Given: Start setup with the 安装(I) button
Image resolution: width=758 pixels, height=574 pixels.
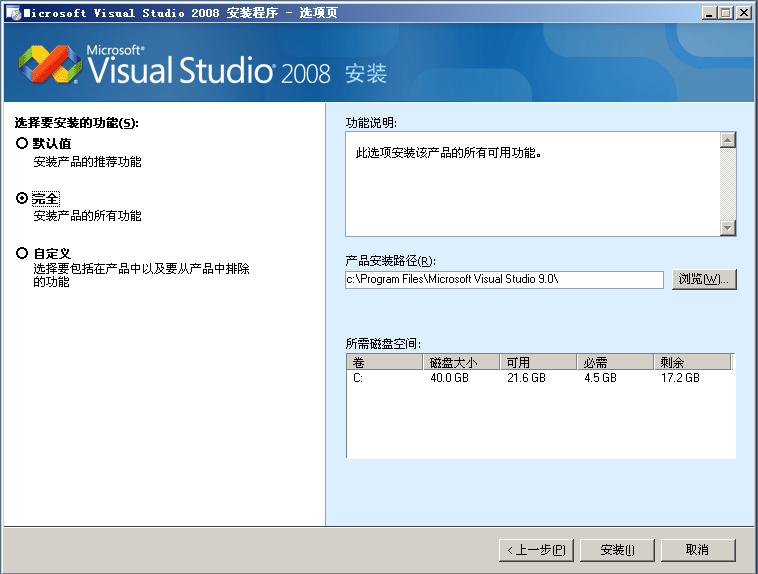Looking at the screenshot, I should [617, 550].
